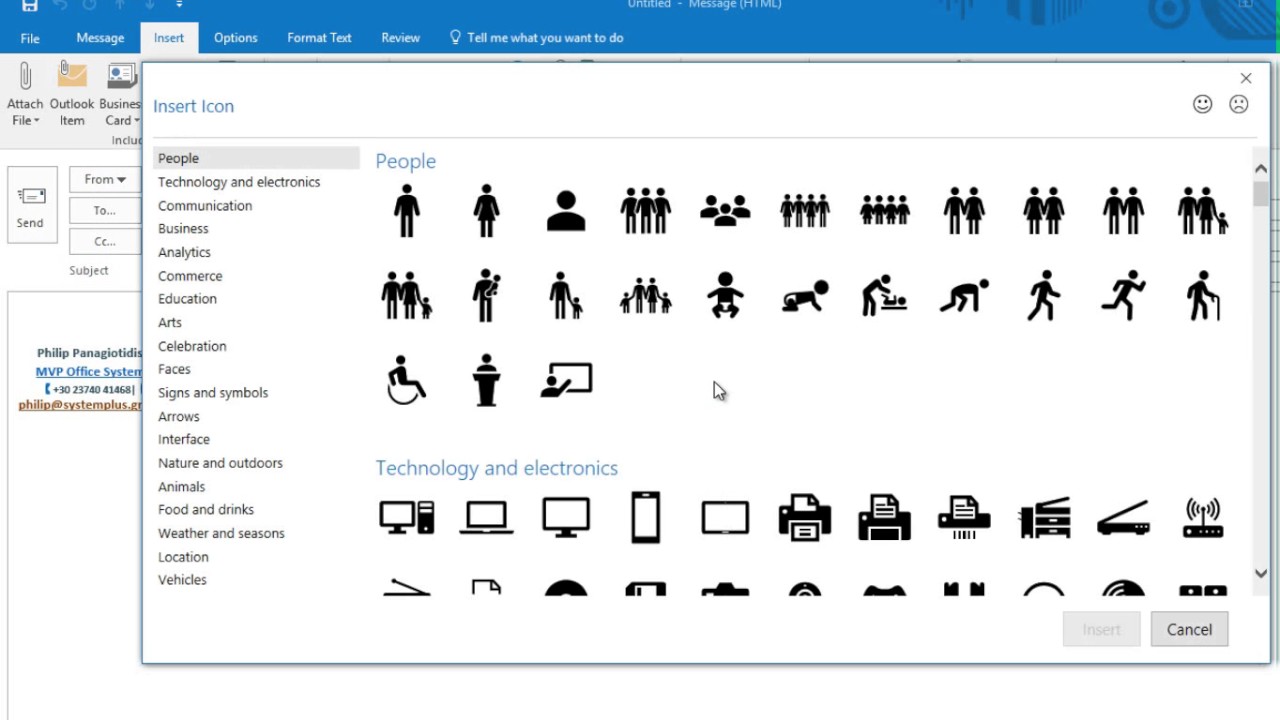1280x720 pixels.
Task: Select the baby icon
Action: coord(725,295)
